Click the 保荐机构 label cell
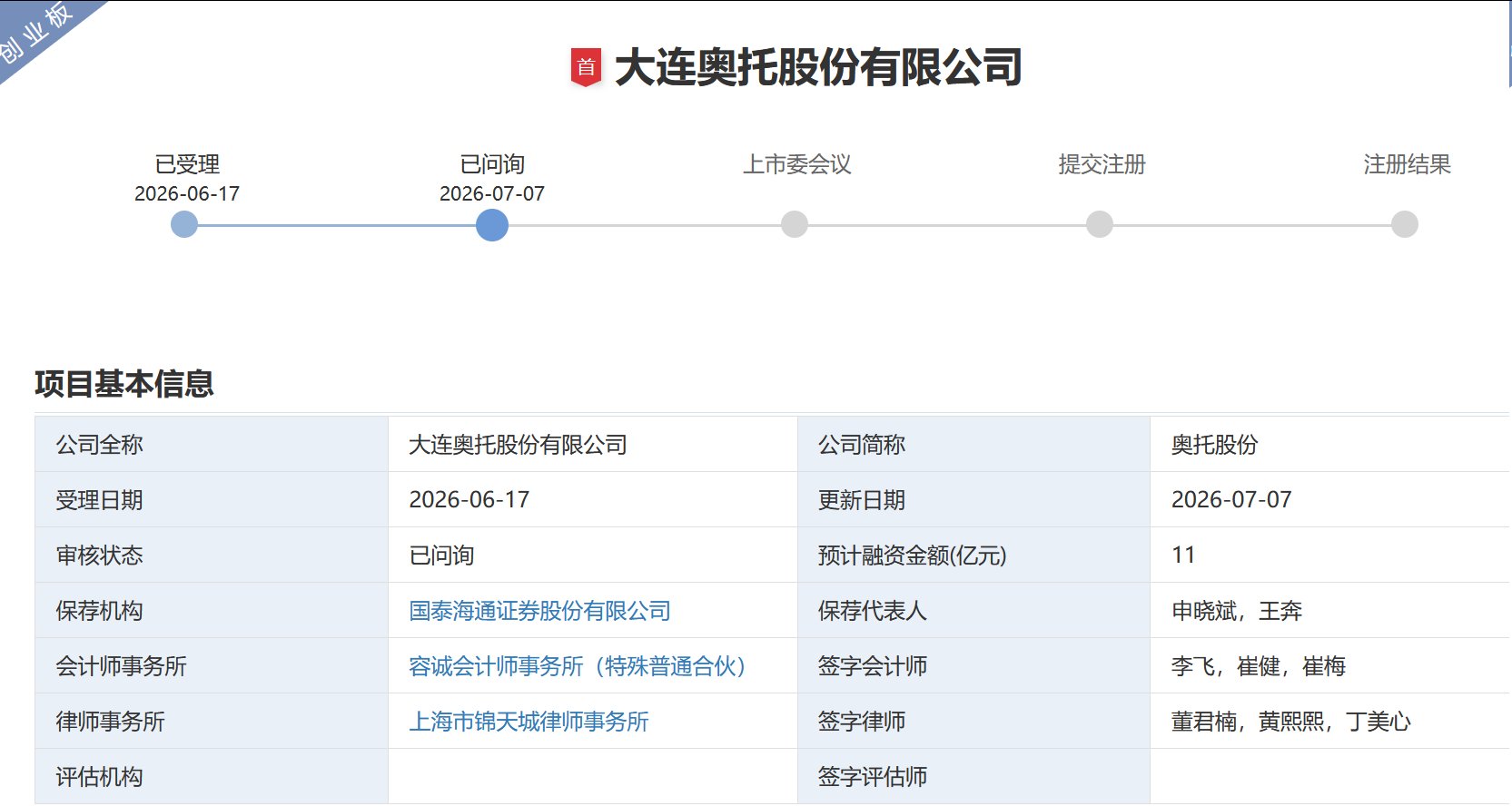 [x=212, y=611]
